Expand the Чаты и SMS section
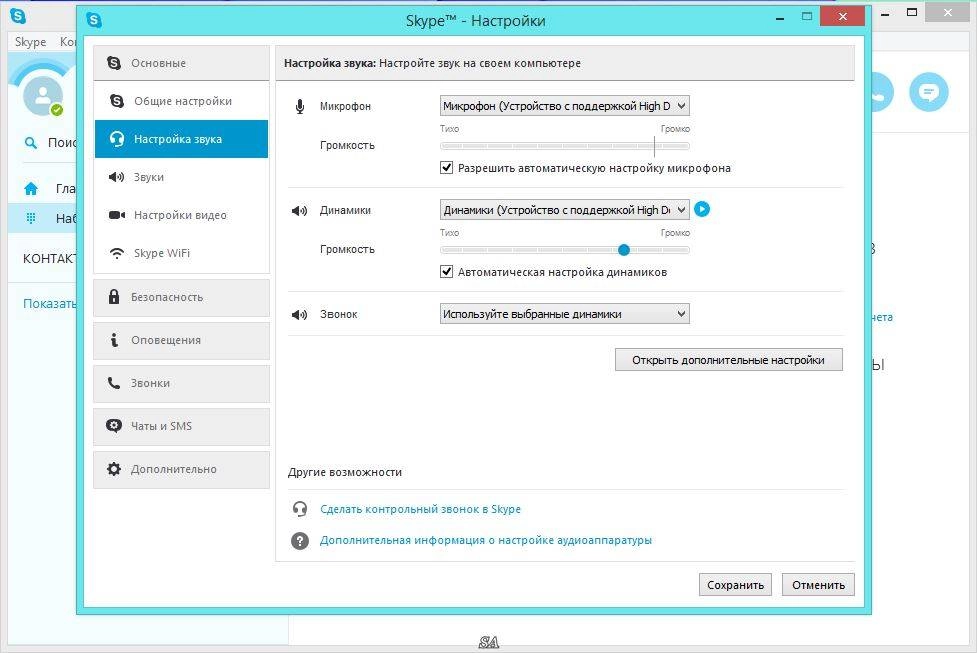Image resolution: width=977 pixels, height=653 pixels. (x=181, y=426)
